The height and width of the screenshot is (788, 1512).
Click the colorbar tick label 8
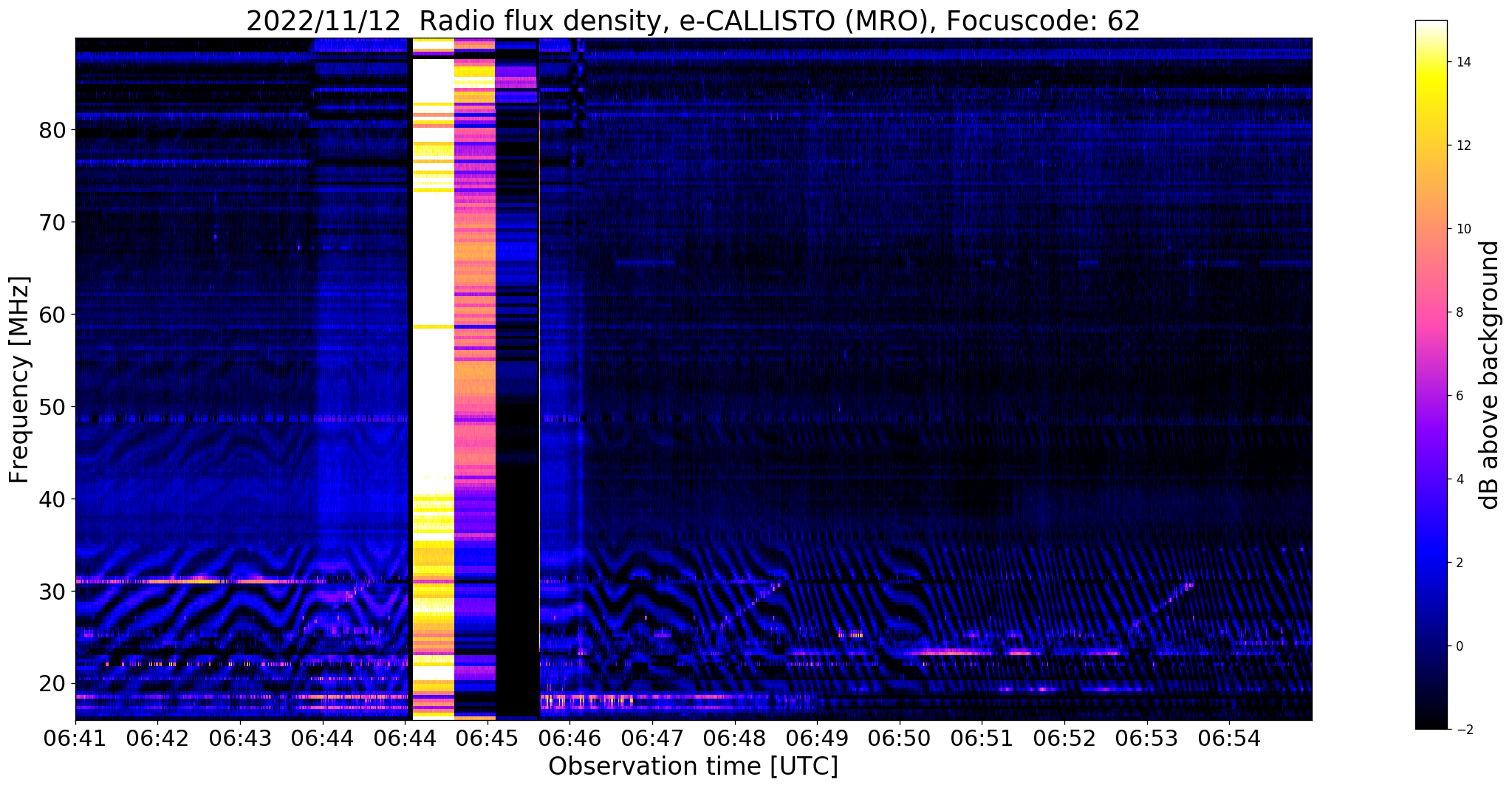coord(1459,312)
